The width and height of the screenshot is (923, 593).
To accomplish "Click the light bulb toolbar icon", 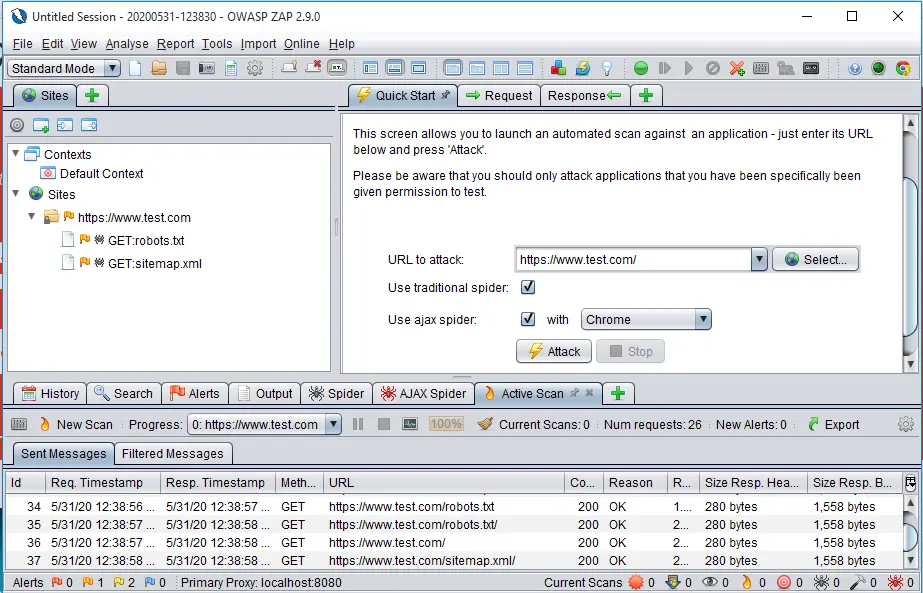I will tap(607, 68).
